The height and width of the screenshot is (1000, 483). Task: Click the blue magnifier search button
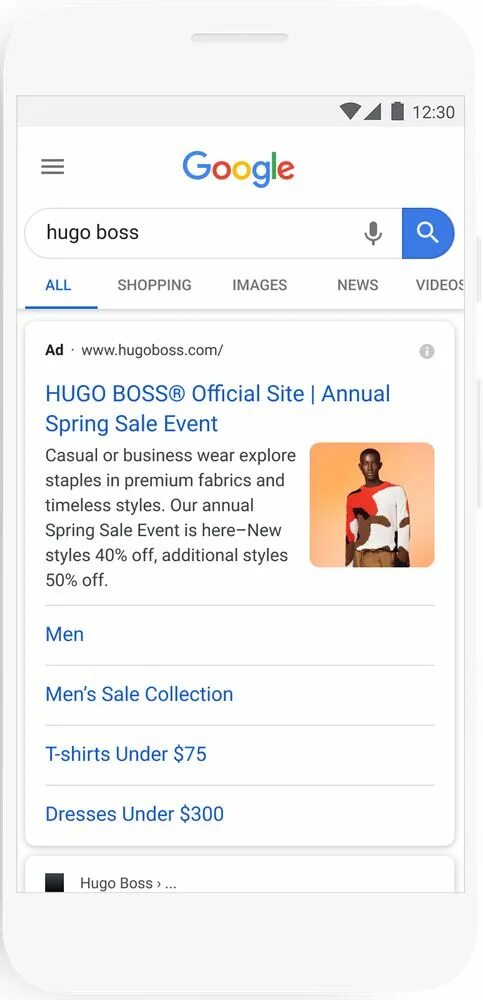pos(427,233)
